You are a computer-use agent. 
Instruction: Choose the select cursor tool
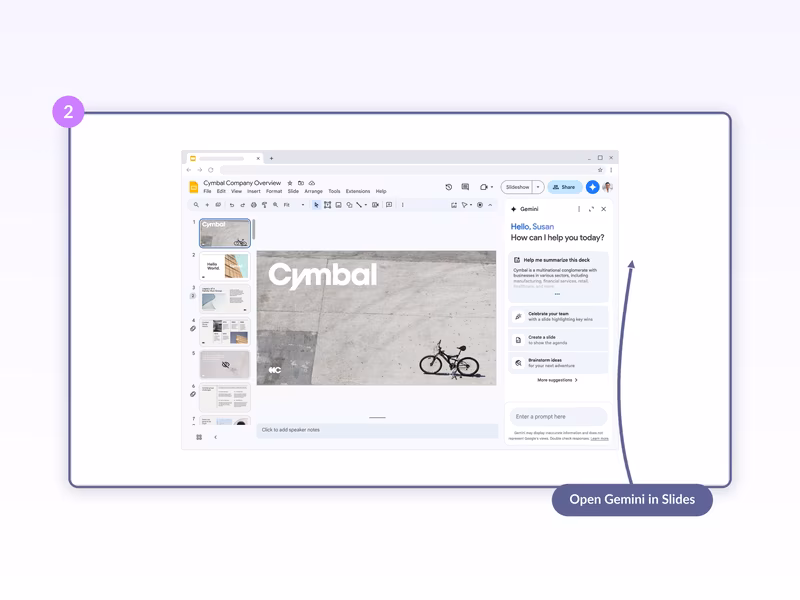click(x=316, y=205)
